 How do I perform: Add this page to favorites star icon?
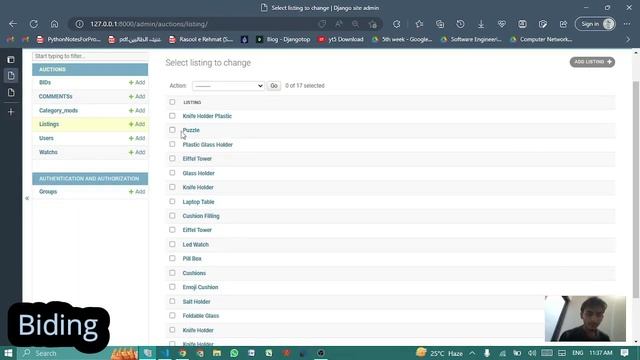(373, 24)
